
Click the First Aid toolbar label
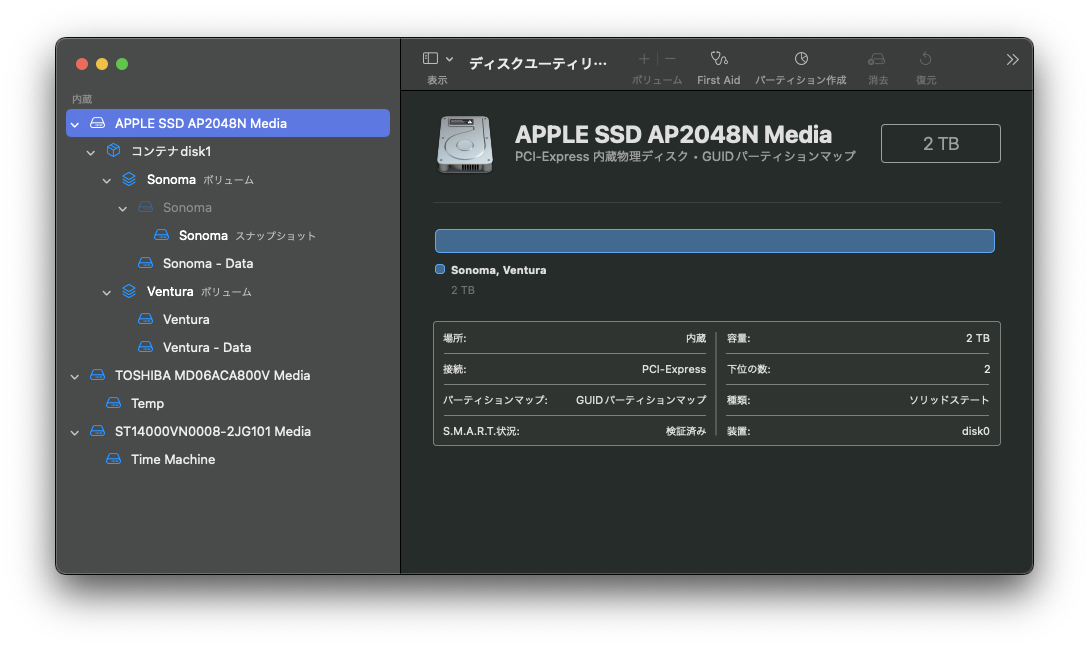(x=719, y=81)
